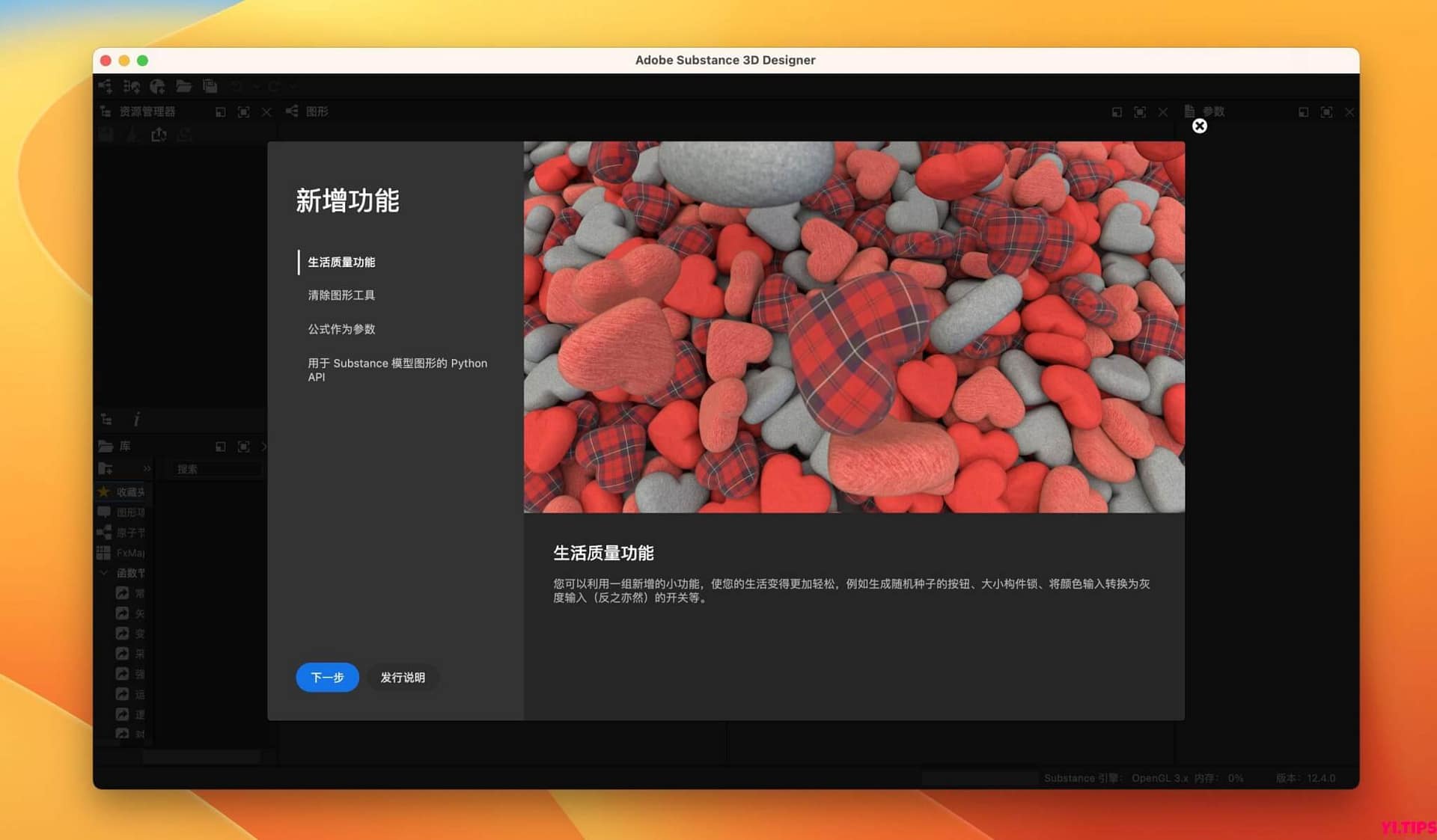Open a file using the folder toolbar icon
The image size is (1437, 840).
coord(184,86)
